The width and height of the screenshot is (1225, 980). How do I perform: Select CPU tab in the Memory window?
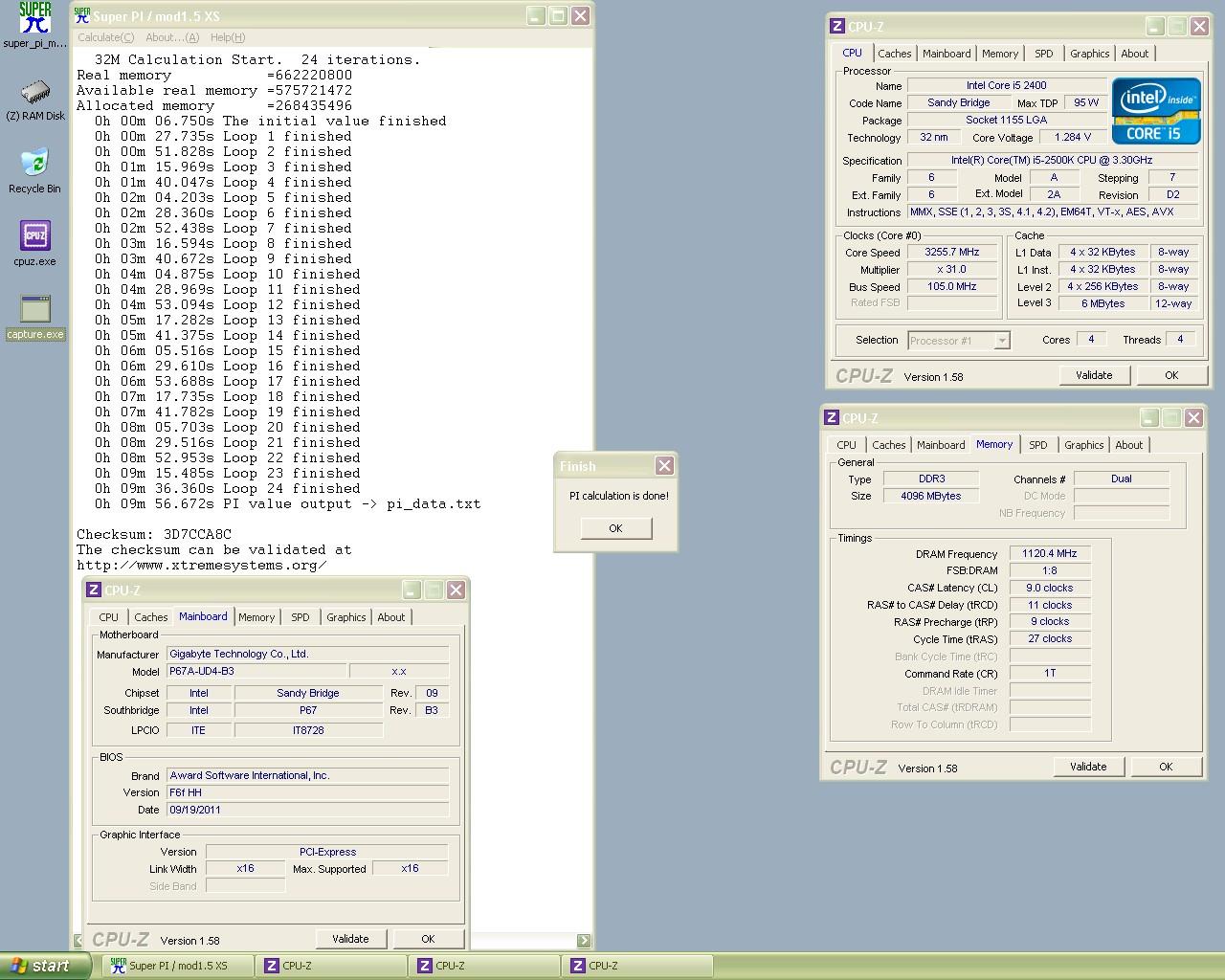847,445
